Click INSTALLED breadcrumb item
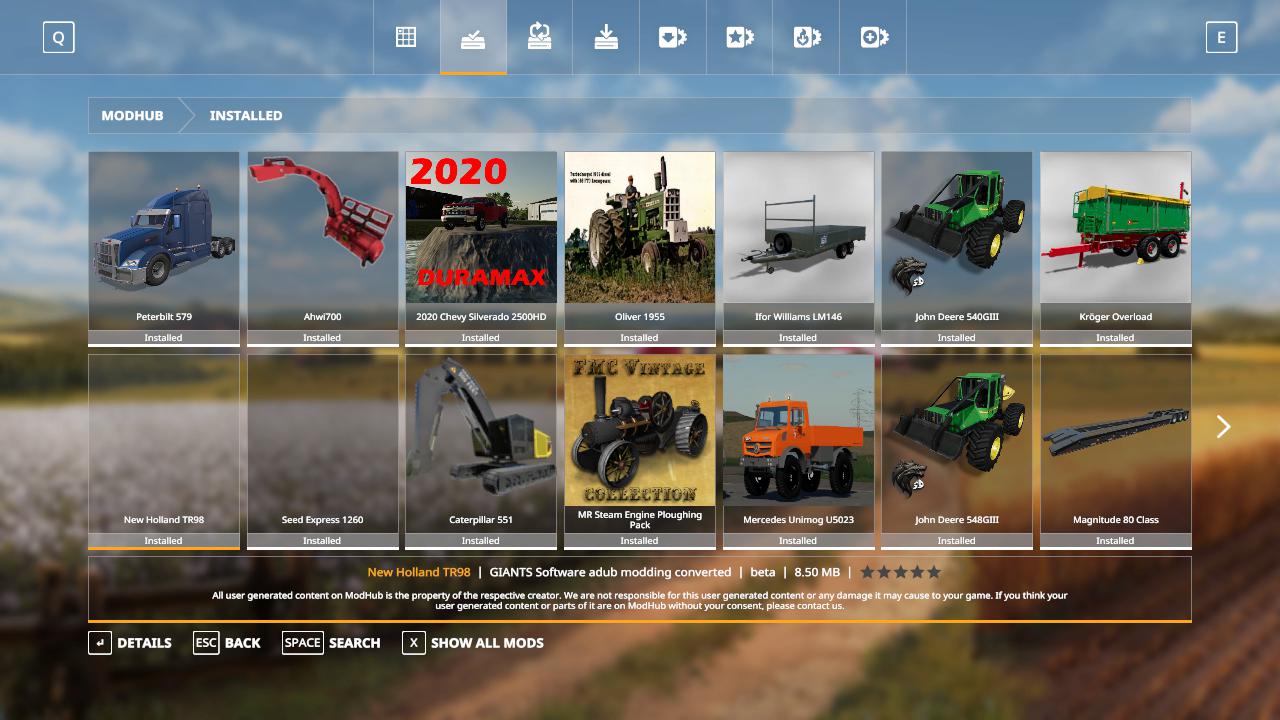The height and width of the screenshot is (720, 1280). (246, 116)
